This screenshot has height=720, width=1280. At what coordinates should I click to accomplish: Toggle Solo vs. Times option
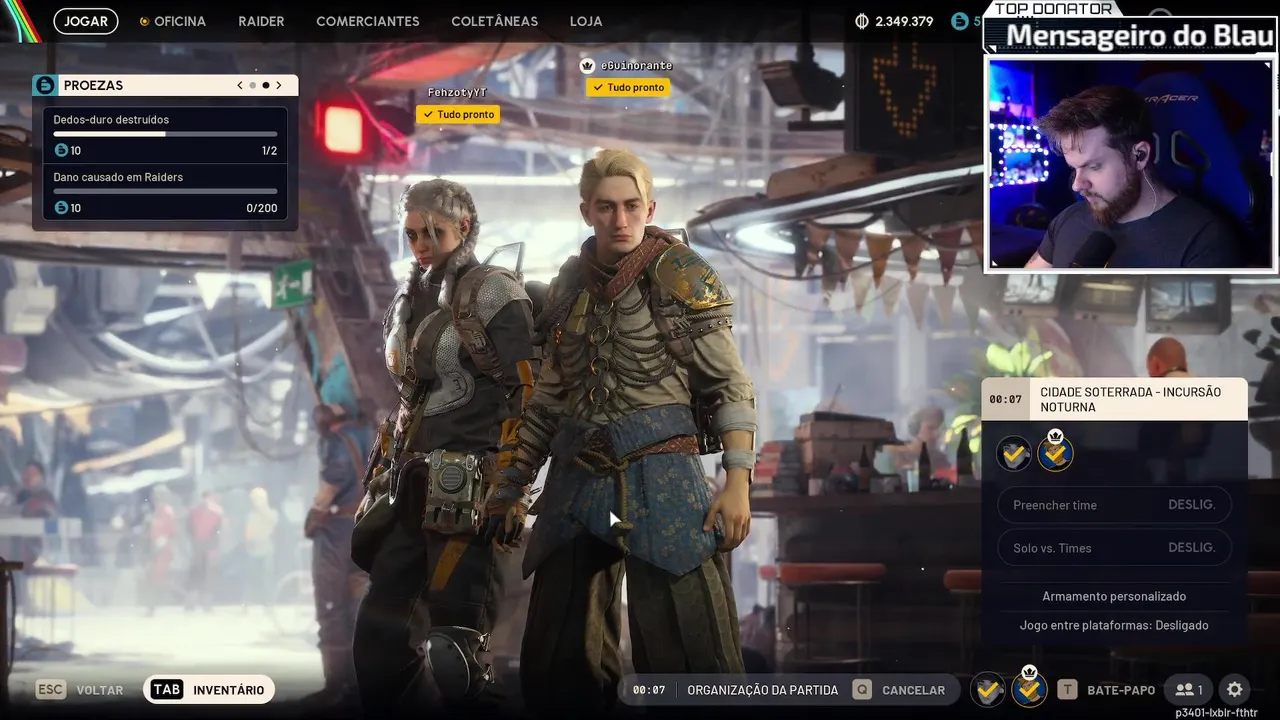[1114, 548]
